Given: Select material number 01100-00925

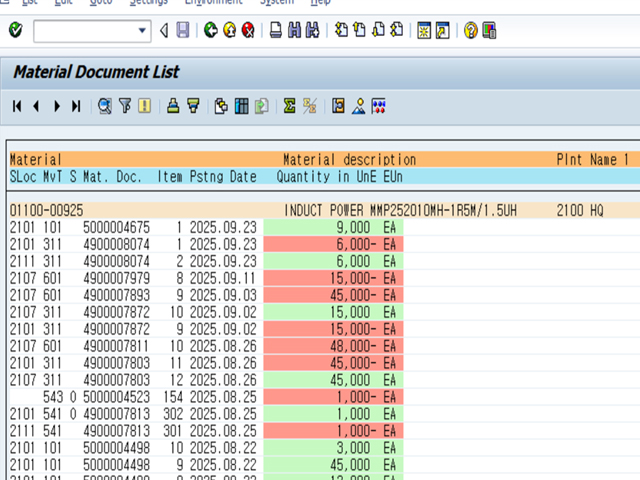Looking at the screenshot, I should pyautogui.click(x=46, y=210).
